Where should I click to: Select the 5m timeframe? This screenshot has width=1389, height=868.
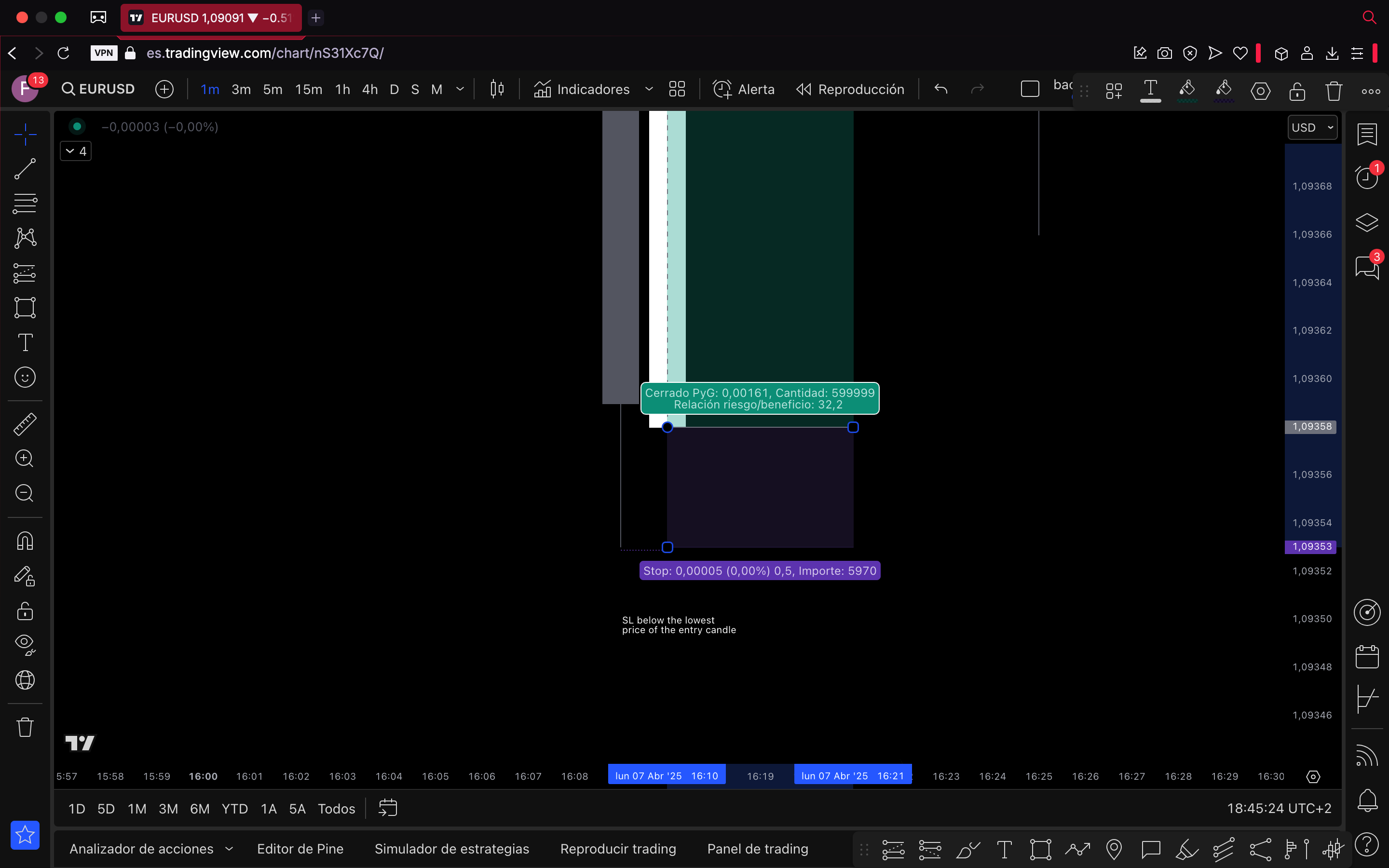point(272,90)
